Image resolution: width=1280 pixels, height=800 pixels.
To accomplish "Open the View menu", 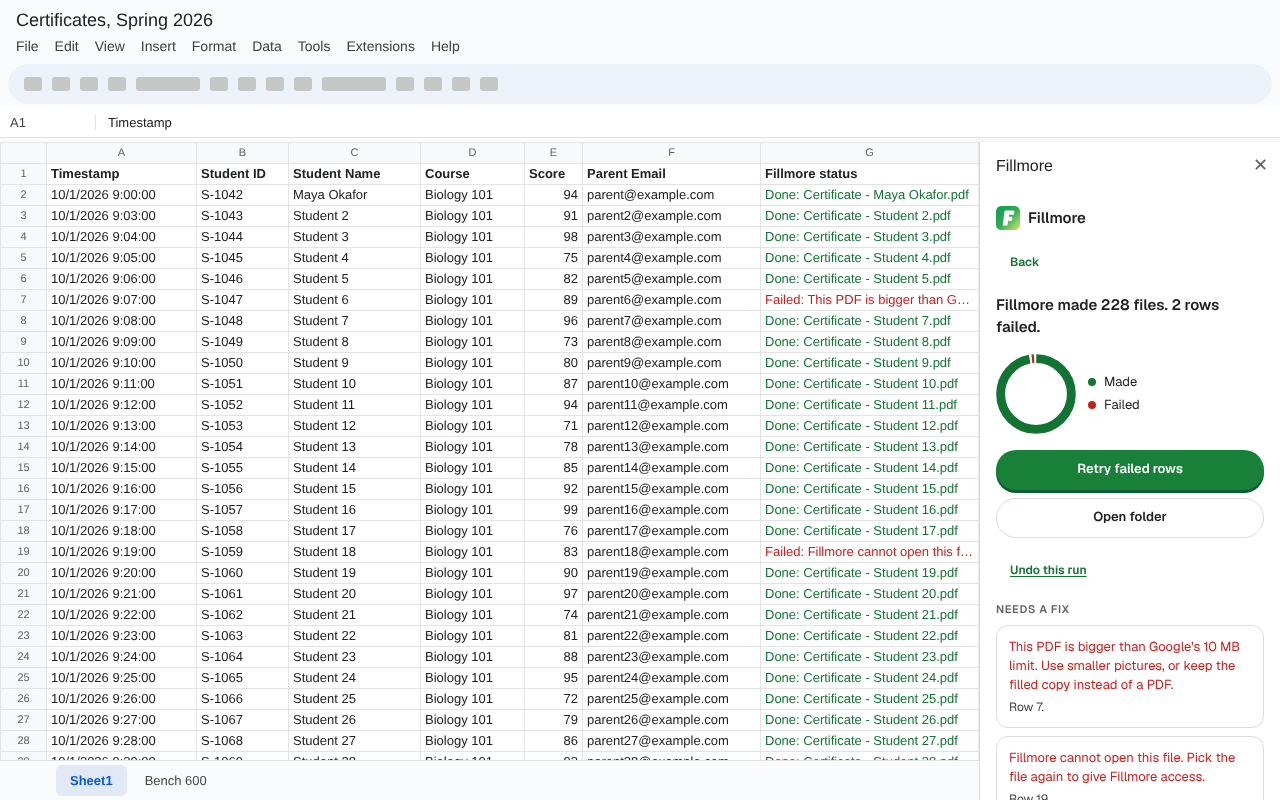I will [x=110, y=46].
